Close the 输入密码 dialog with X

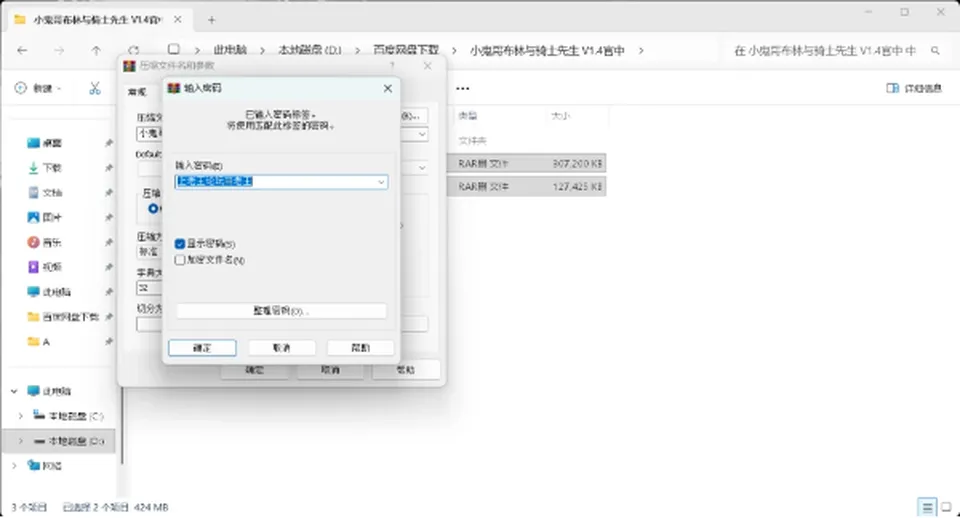coord(388,89)
